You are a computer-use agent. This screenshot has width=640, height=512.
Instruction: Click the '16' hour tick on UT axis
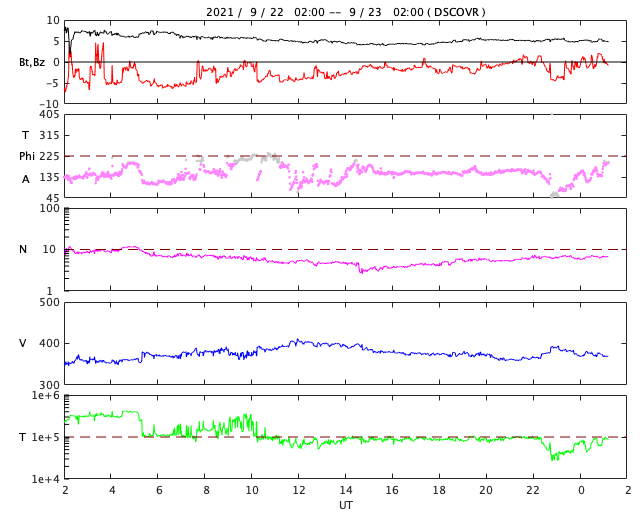(x=392, y=490)
